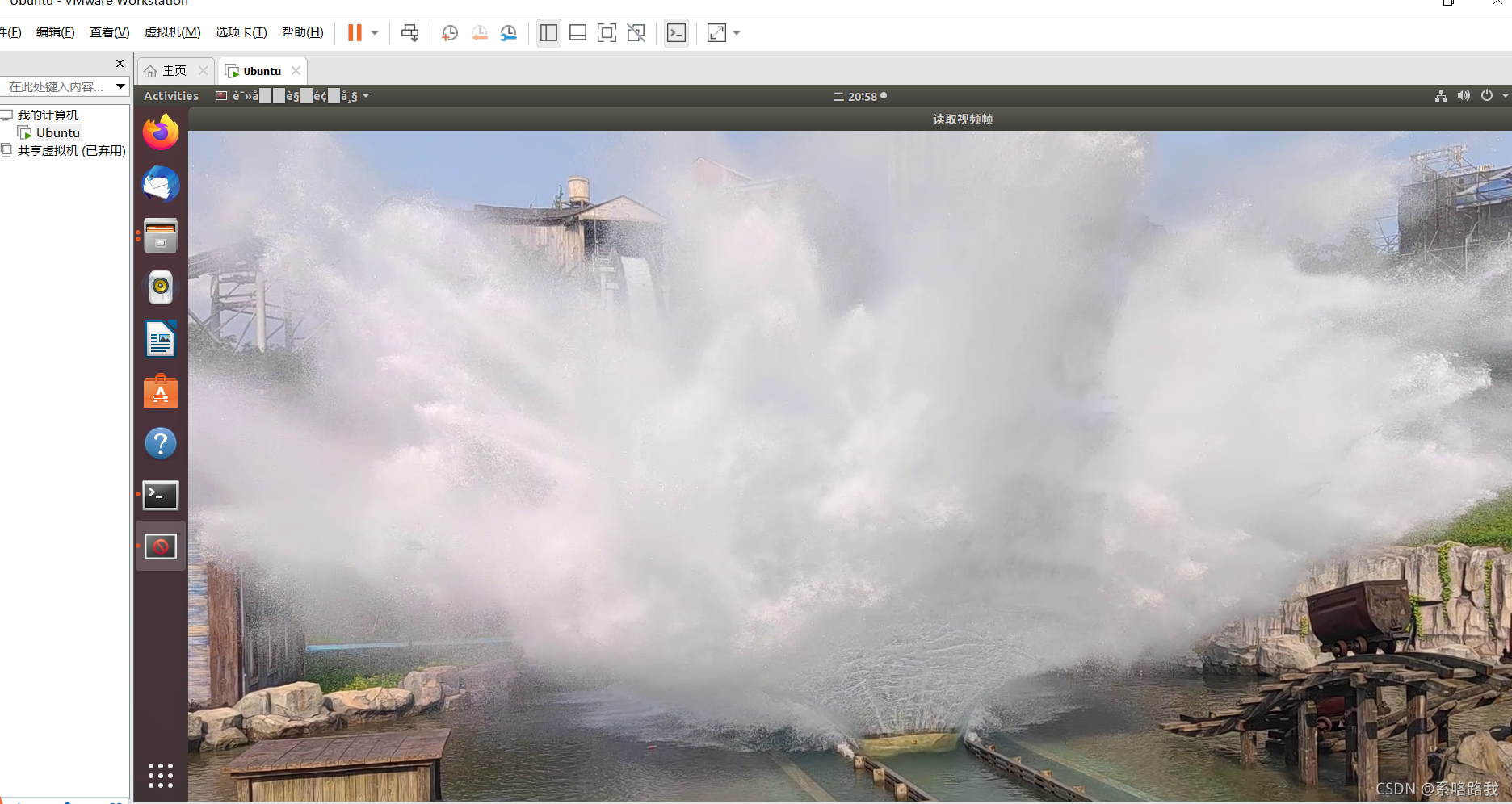Select the Ubuntu VM in the library tree
The image size is (1512, 804).
click(58, 133)
